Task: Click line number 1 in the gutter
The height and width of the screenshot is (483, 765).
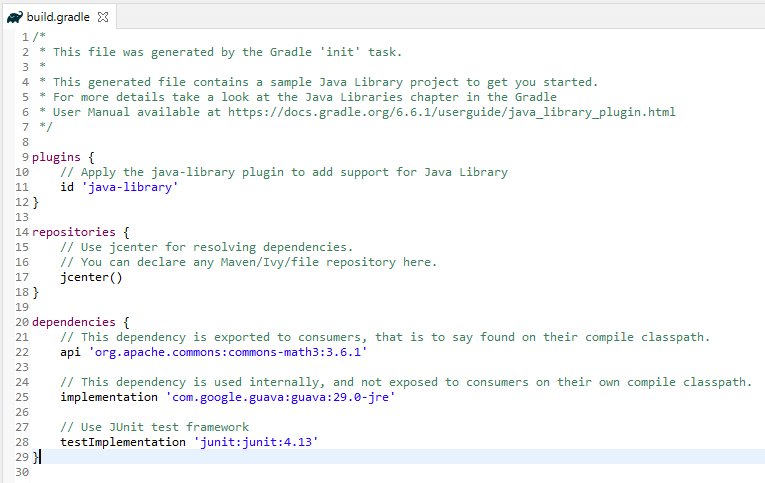Action: 23,37
